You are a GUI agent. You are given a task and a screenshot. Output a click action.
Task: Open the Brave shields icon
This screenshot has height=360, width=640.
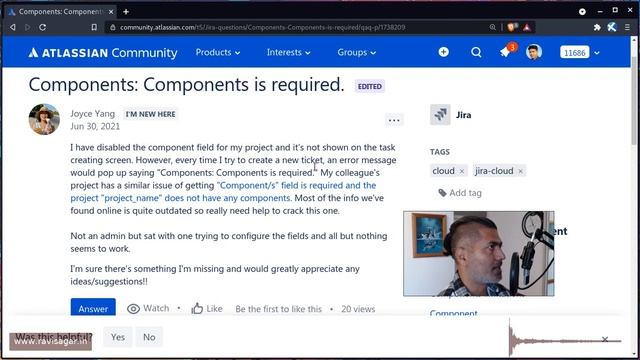click(x=512, y=27)
